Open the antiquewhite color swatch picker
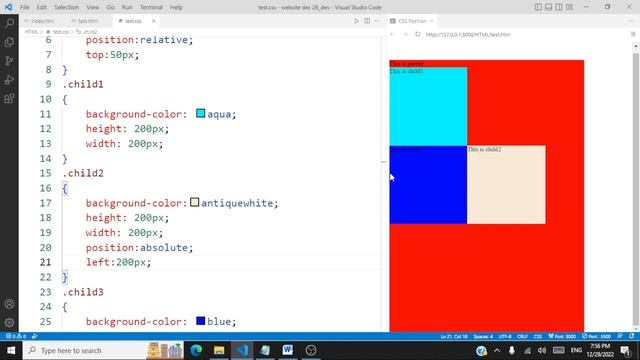Screen dimensions: 640x360 tap(194, 202)
